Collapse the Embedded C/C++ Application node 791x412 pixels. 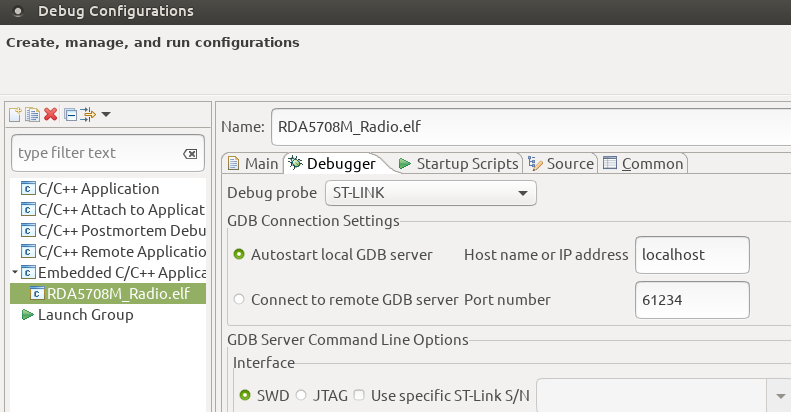[14, 273]
